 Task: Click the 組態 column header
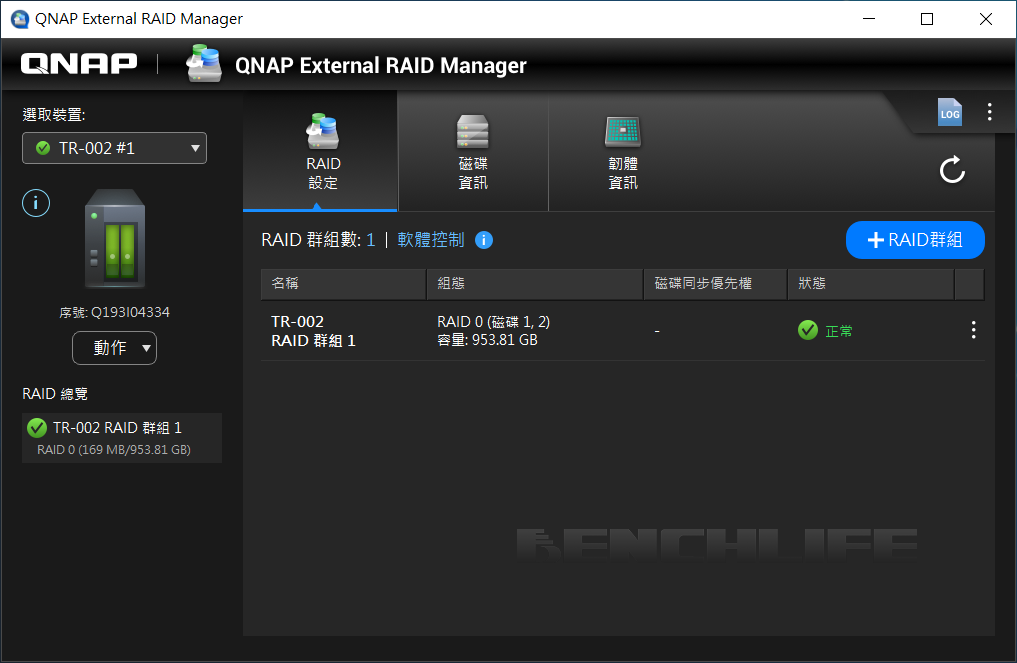[534, 283]
